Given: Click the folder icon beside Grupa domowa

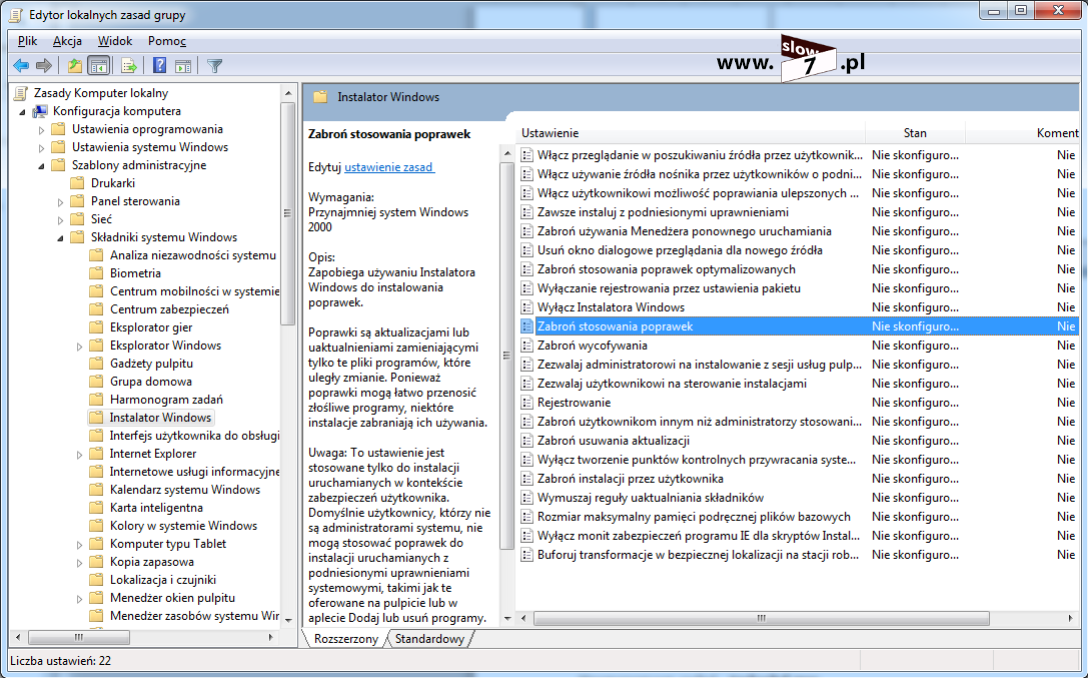Looking at the screenshot, I should [96, 382].
